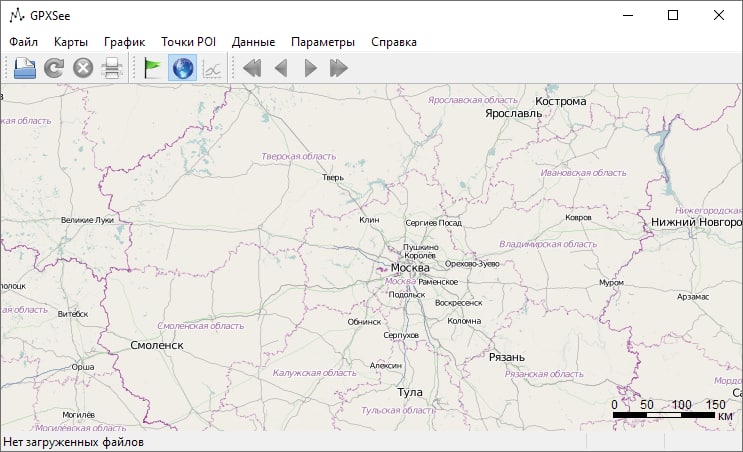Screen dimensions: 743x452
Task: Maximize the GPXSee window
Action: pos(673,15)
